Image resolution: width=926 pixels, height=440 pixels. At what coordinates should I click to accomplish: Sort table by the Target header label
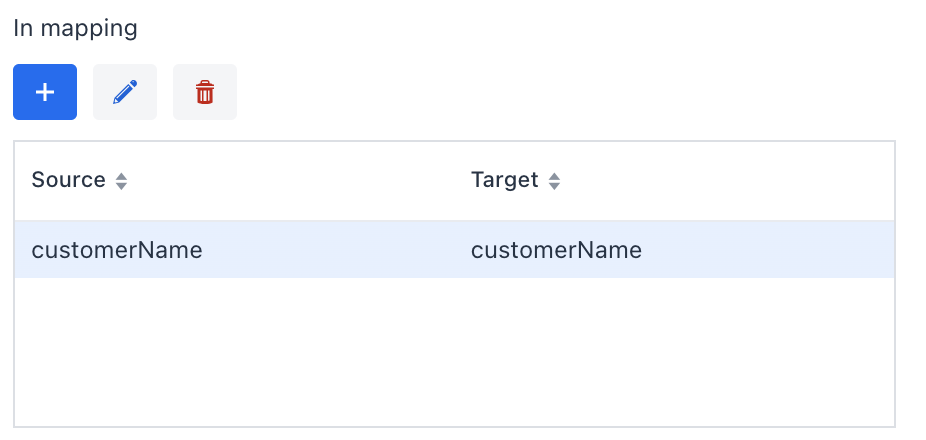(504, 180)
